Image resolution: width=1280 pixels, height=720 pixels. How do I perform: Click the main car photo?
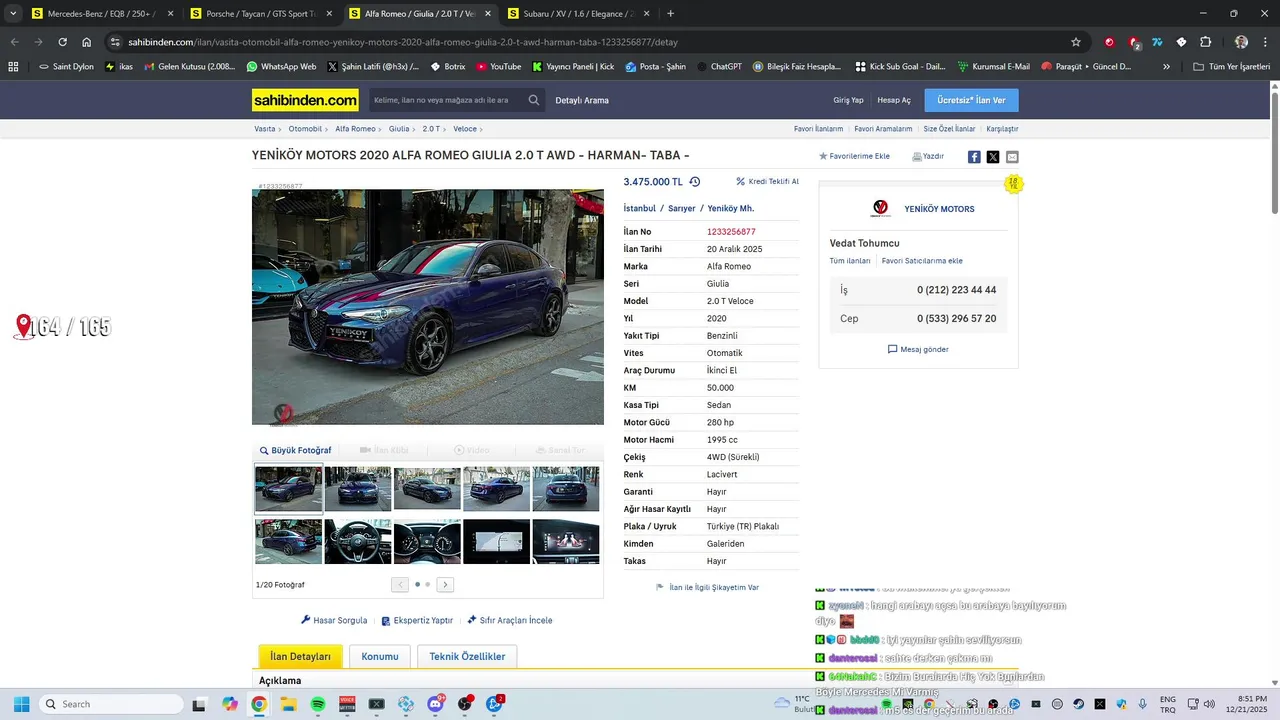pos(428,307)
